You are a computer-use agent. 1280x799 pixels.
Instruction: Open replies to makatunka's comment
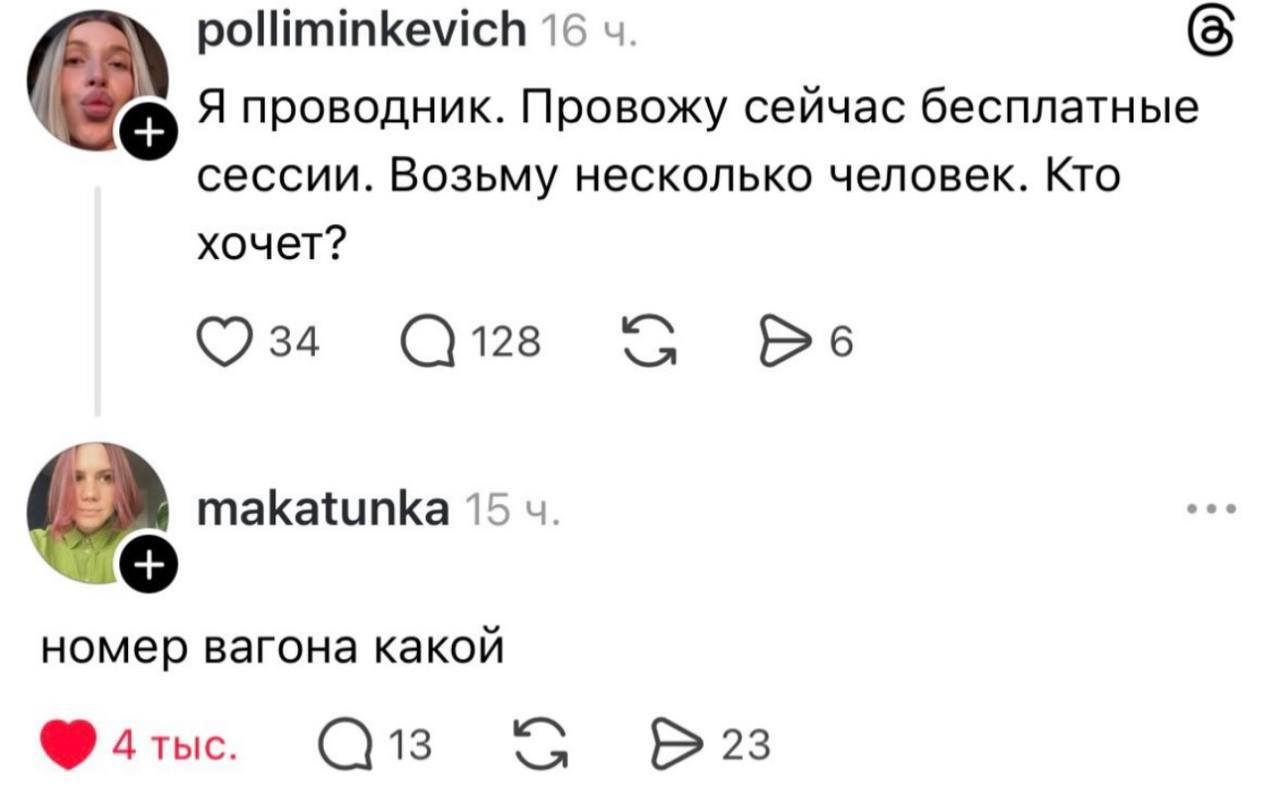coord(345,746)
